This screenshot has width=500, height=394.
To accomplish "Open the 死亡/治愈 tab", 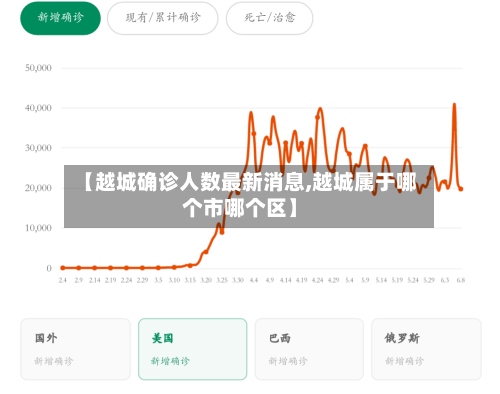I will [x=269, y=18].
